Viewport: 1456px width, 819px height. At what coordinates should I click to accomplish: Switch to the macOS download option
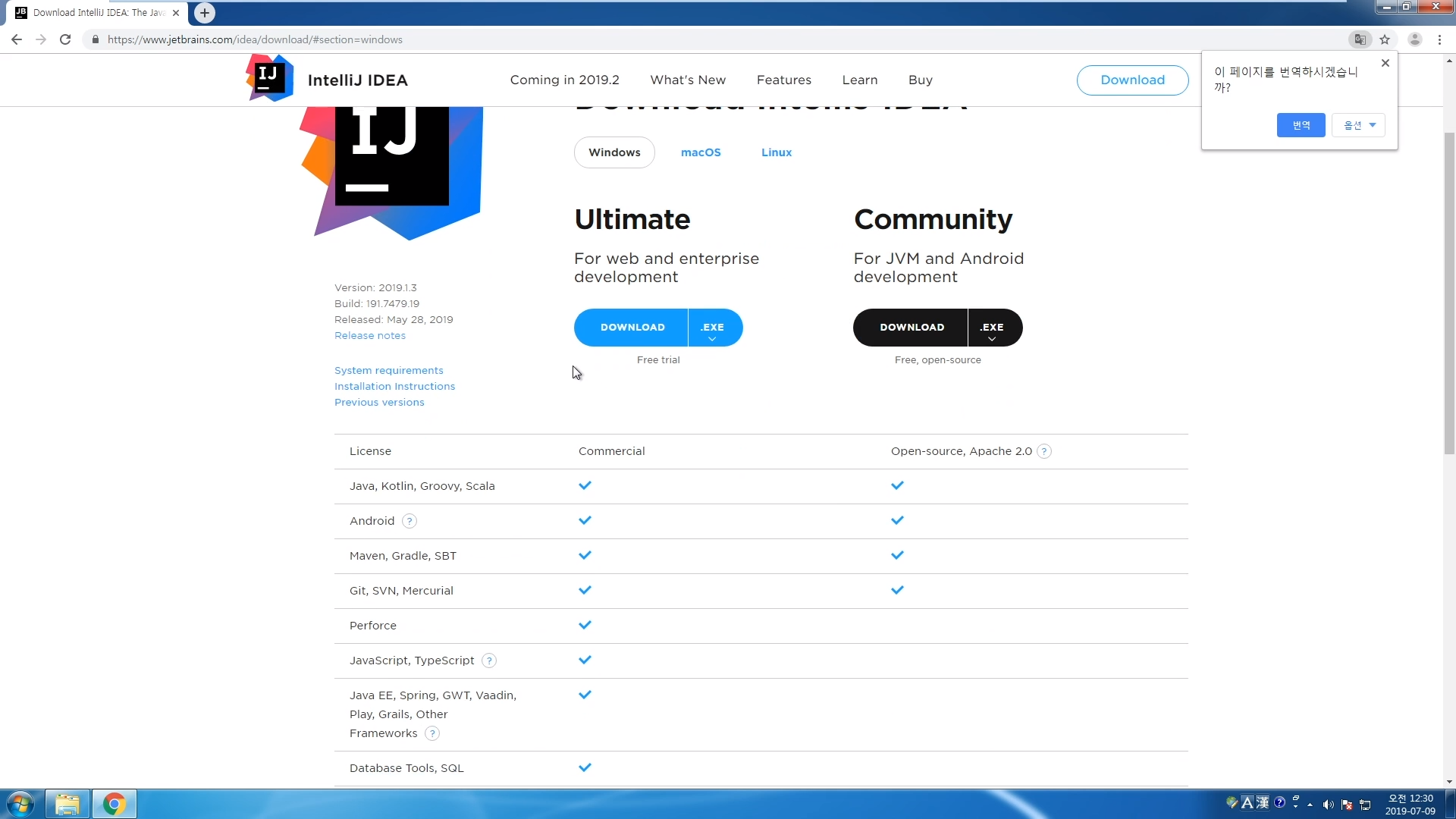pos(700,152)
